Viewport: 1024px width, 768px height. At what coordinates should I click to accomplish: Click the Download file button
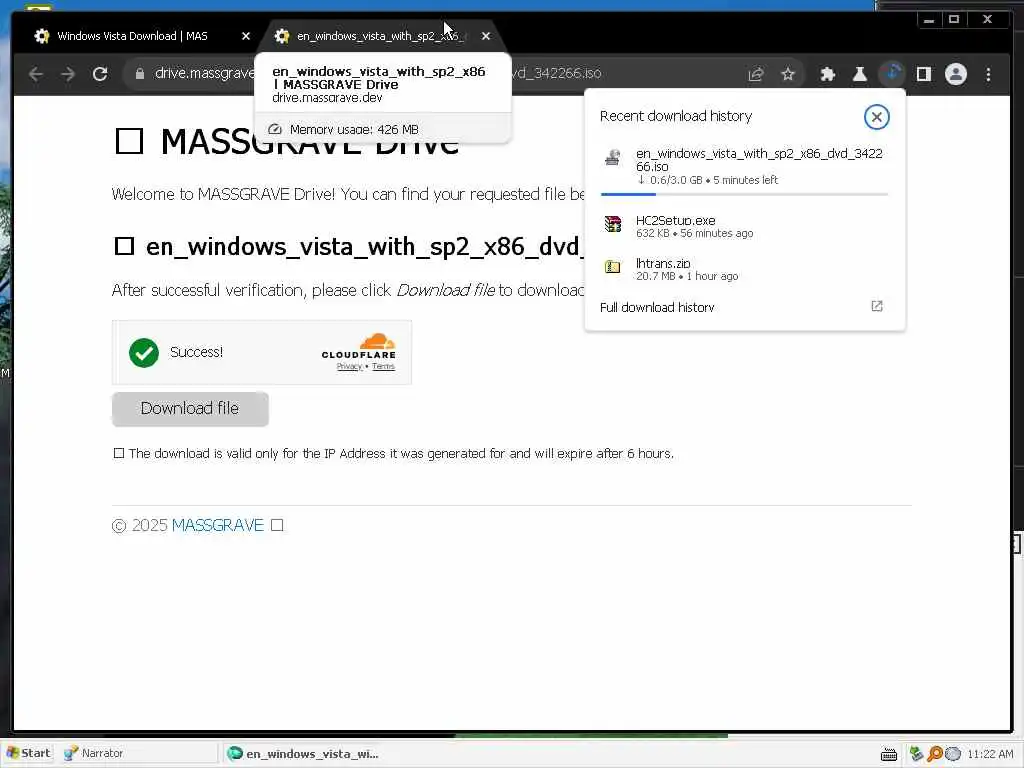pyautogui.click(x=190, y=409)
